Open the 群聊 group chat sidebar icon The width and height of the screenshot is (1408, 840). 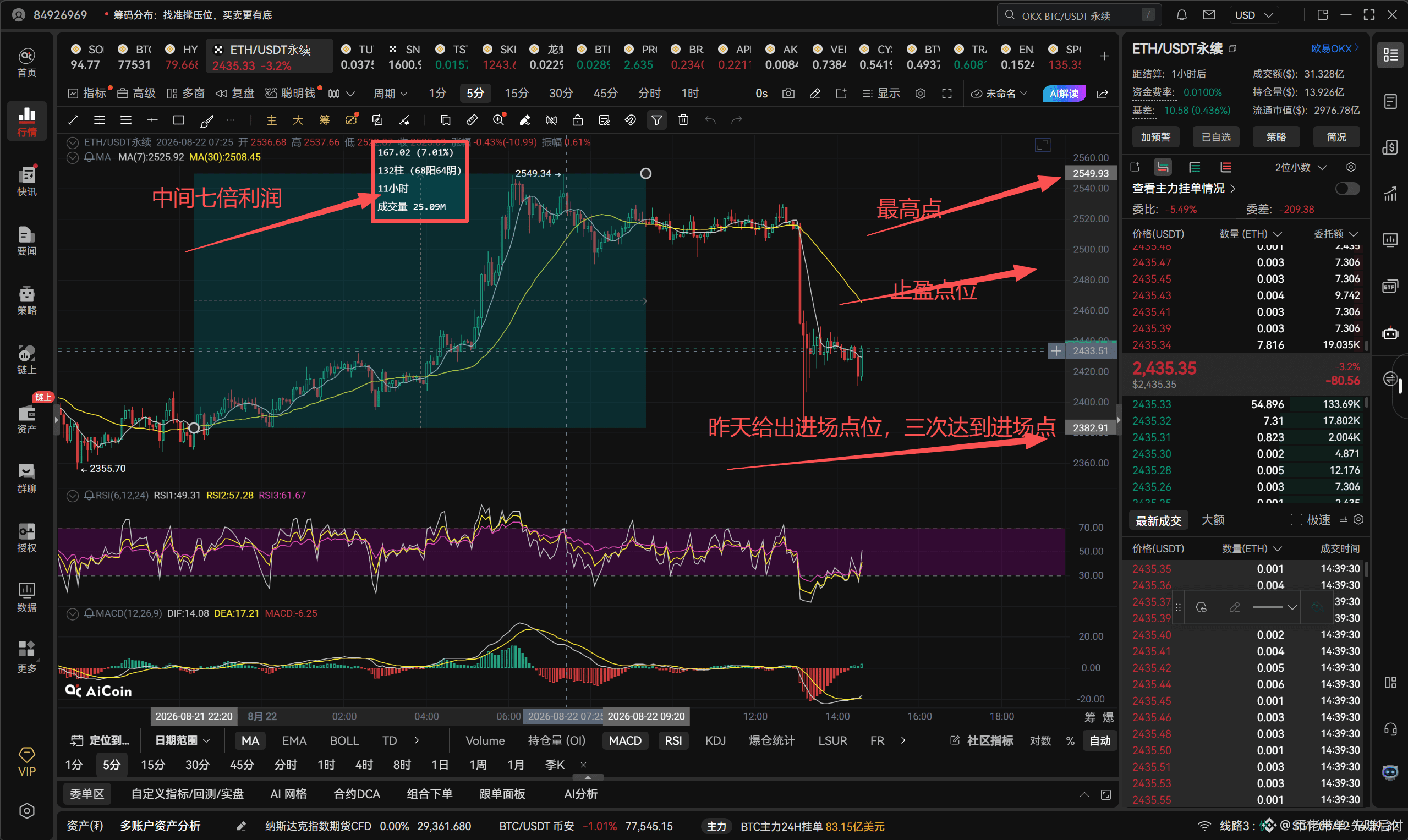coord(26,478)
